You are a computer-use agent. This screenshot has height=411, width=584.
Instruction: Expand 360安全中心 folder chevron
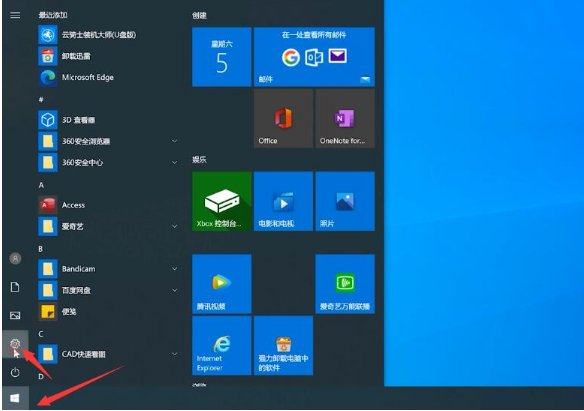pyautogui.click(x=174, y=162)
